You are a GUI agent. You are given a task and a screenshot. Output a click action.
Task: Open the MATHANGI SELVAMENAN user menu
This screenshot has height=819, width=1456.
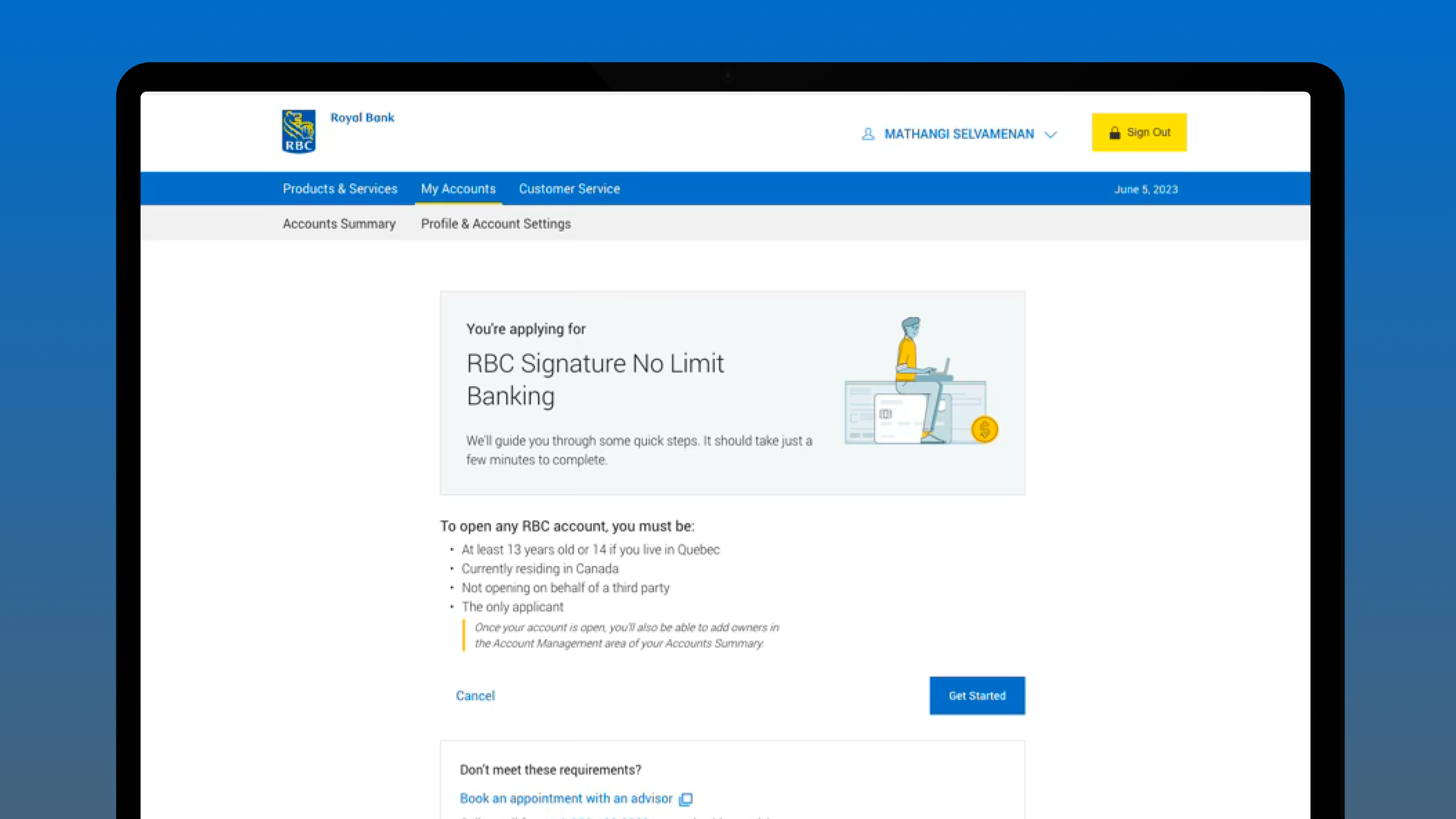(959, 134)
